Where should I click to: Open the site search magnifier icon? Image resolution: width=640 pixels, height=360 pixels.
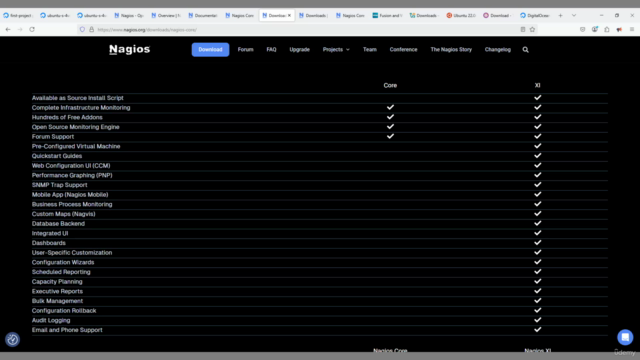pos(525,49)
